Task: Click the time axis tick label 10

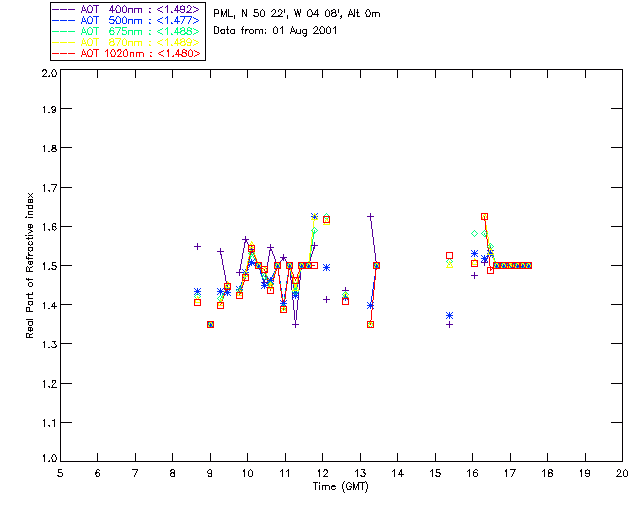Action: click(x=247, y=473)
